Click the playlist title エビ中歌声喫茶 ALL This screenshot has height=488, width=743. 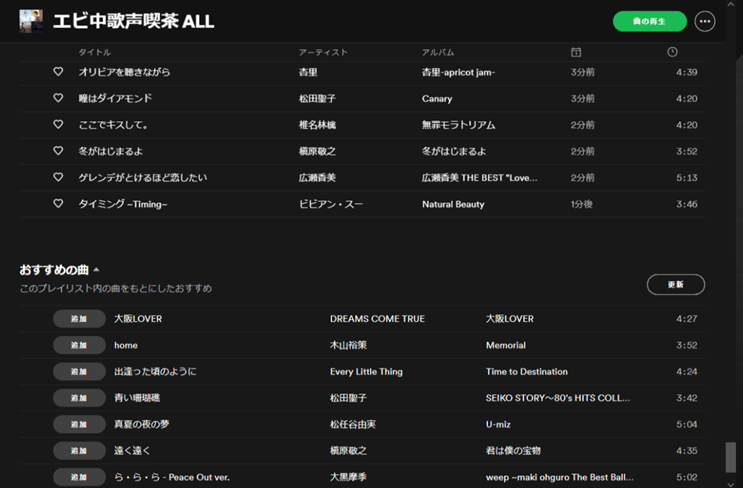click(x=134, y=21)
